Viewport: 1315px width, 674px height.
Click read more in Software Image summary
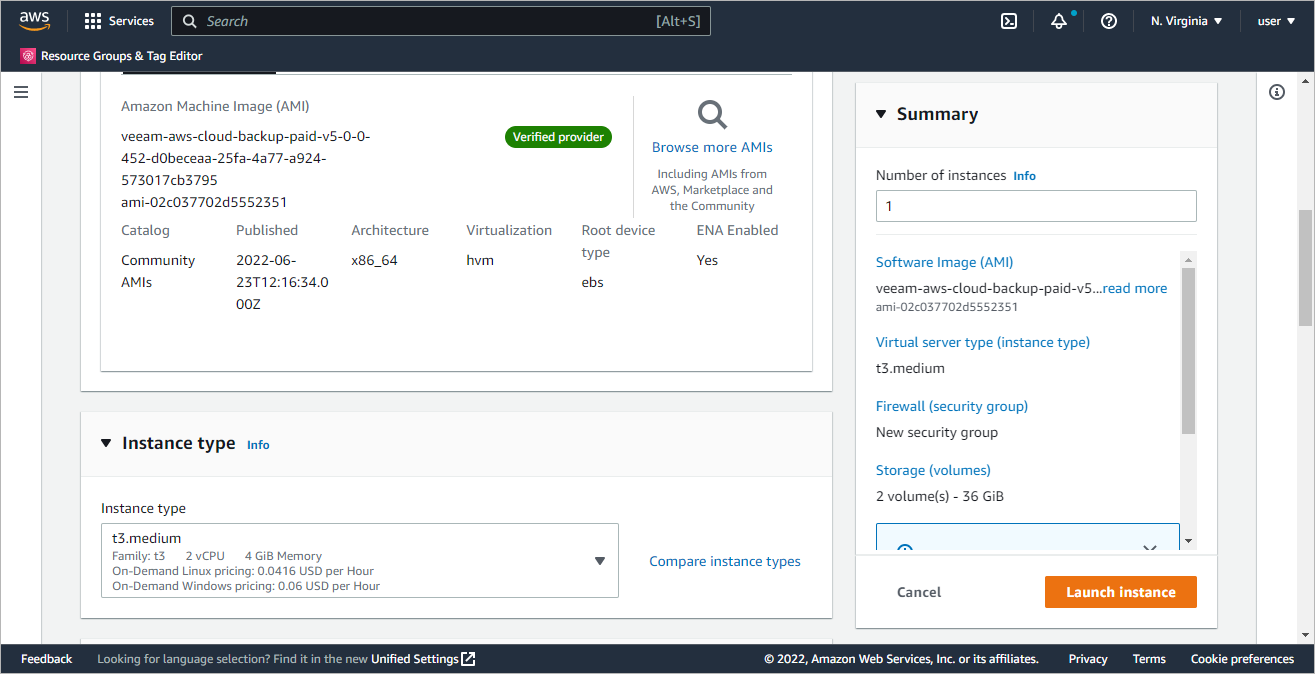(1135, 288)
